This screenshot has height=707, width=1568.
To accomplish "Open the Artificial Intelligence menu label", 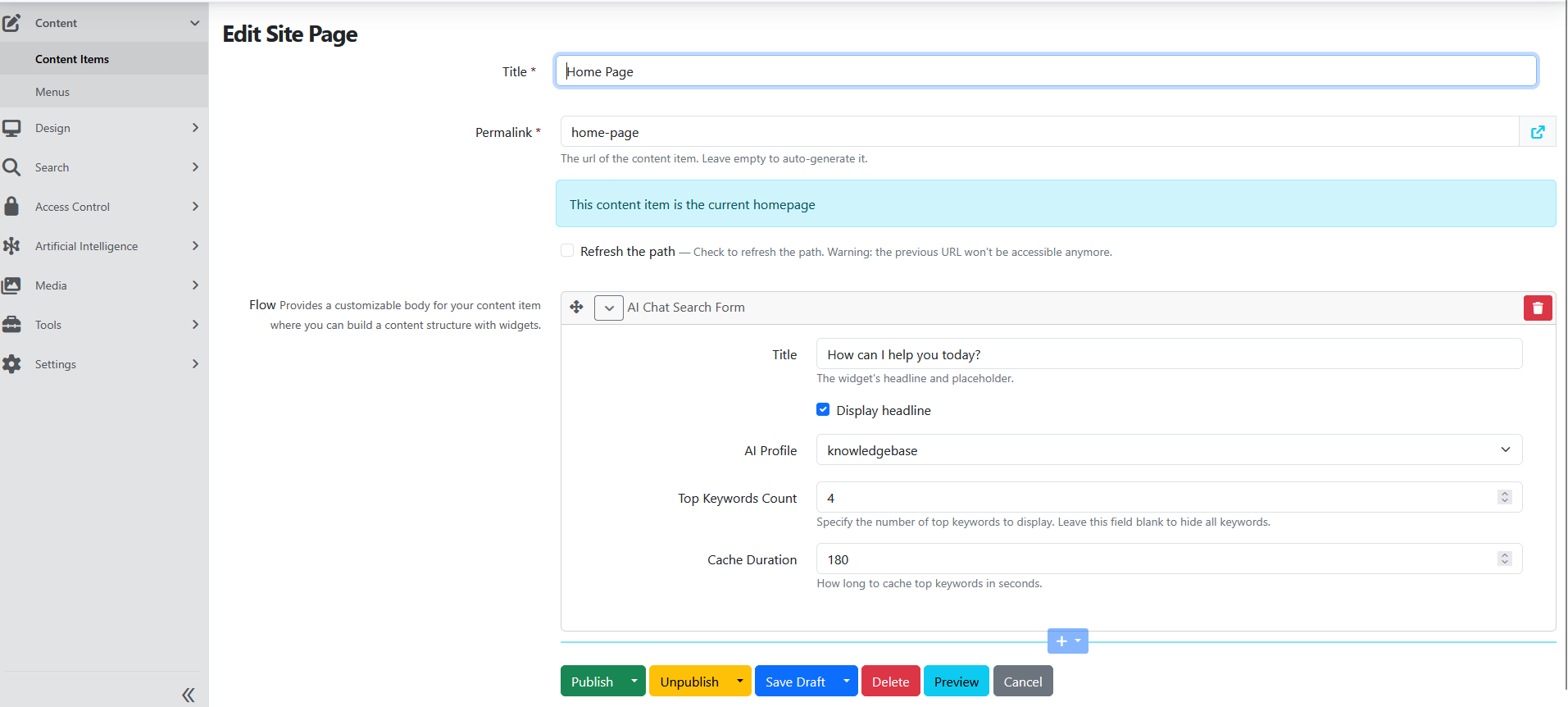I will point(86,246).
